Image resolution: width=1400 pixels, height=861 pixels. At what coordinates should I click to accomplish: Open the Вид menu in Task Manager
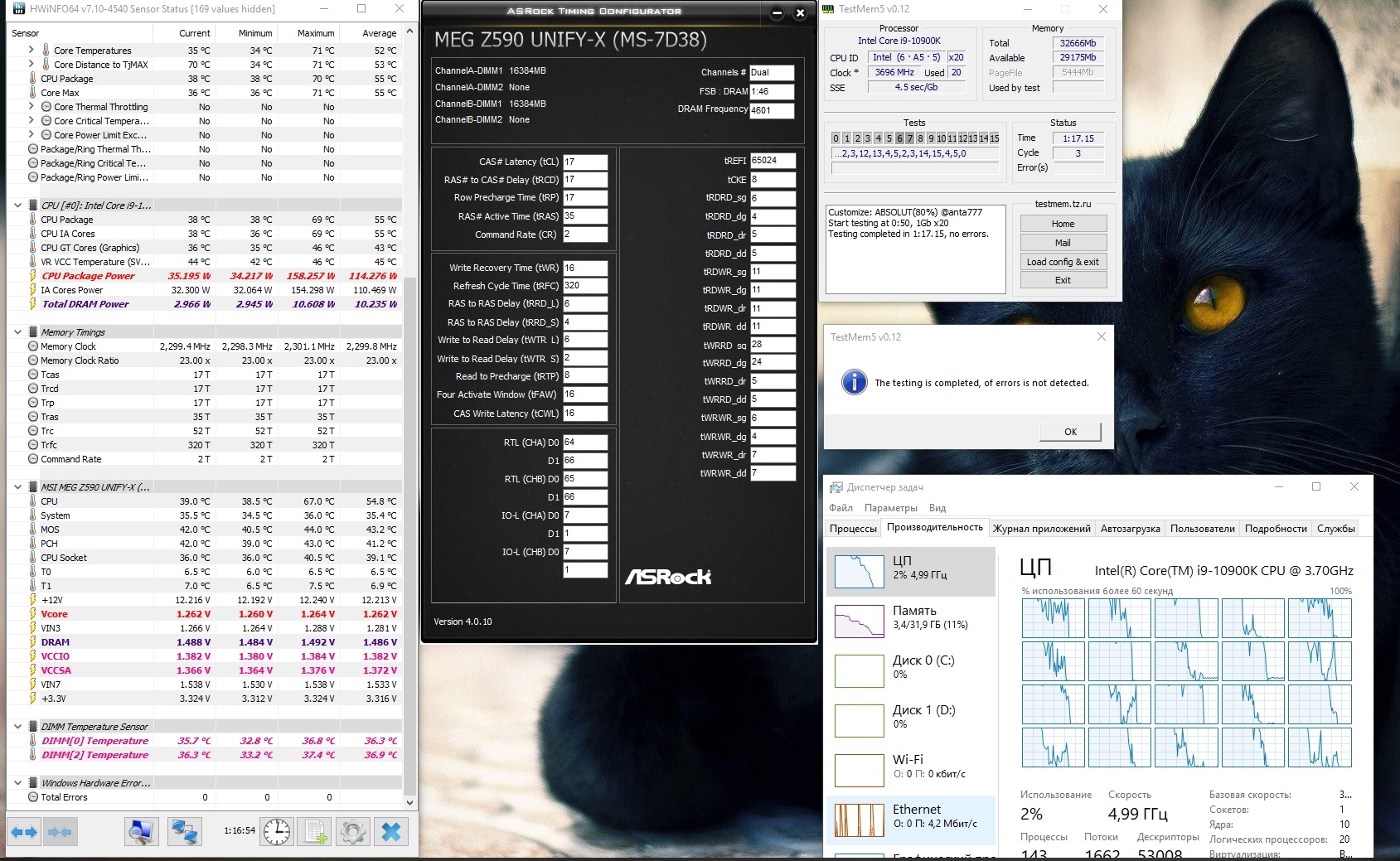click(x=937, y=508)
